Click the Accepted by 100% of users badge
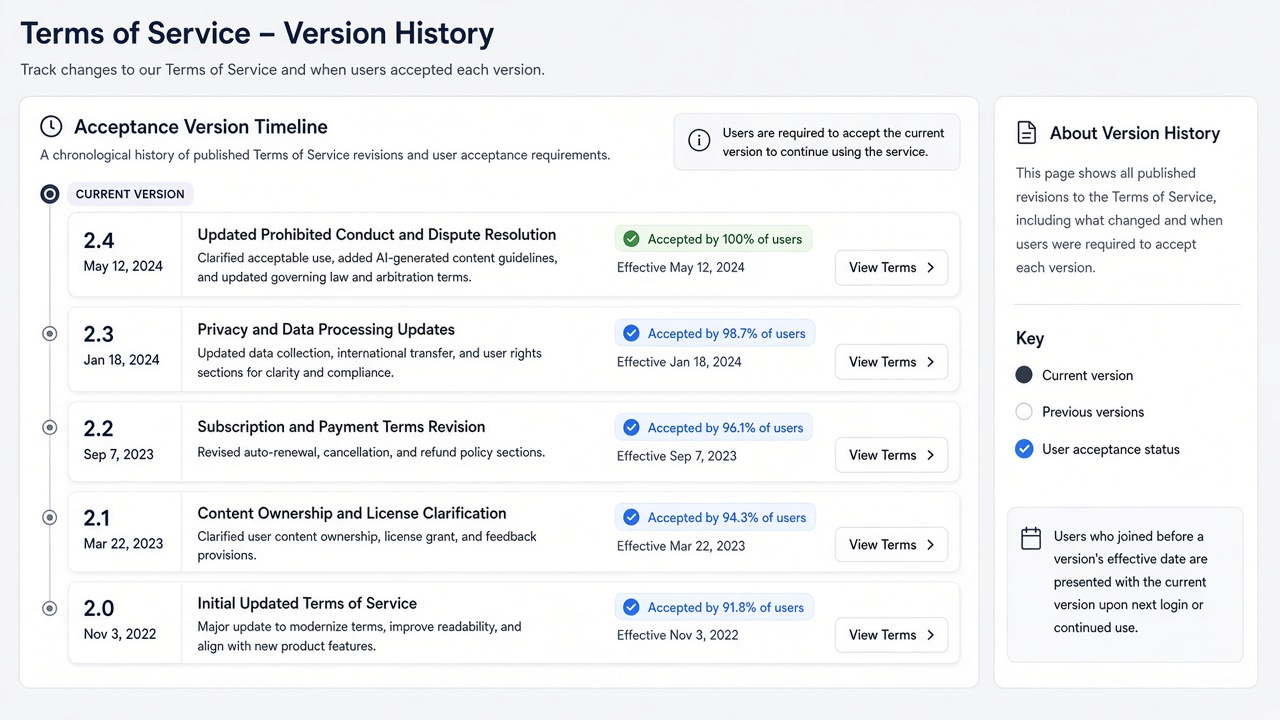The width and height of the screenshot is (1280, 720). pos(714,239)
